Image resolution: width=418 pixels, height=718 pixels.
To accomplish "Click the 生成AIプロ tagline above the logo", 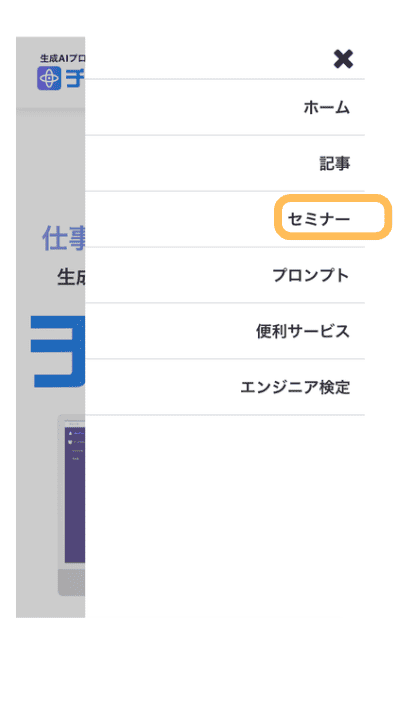I will 62,58.
